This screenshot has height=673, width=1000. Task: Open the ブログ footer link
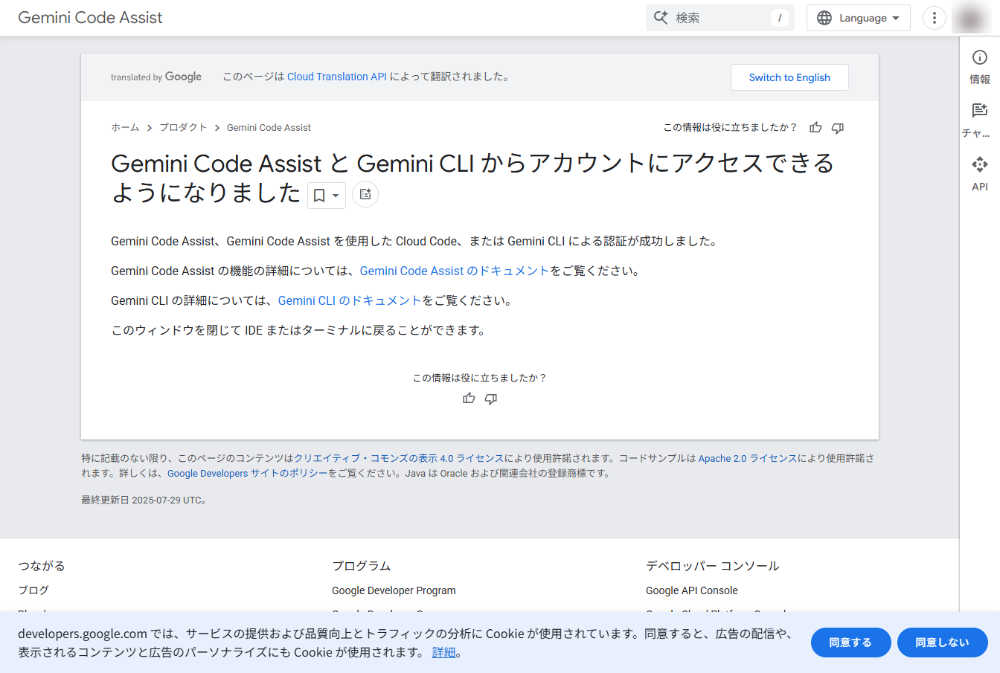[x=33, y=590]
